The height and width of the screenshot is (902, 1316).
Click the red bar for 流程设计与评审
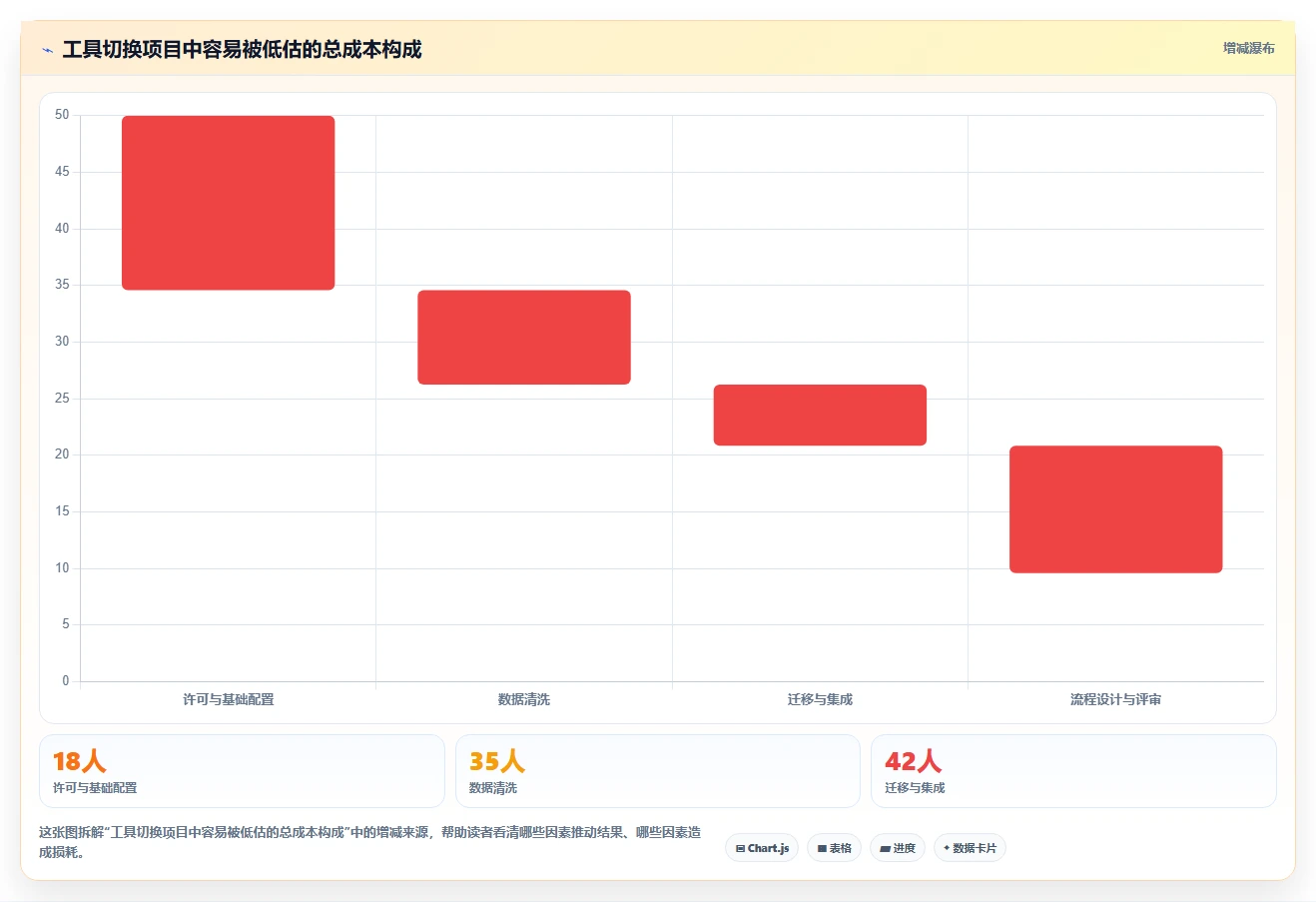1116,509
